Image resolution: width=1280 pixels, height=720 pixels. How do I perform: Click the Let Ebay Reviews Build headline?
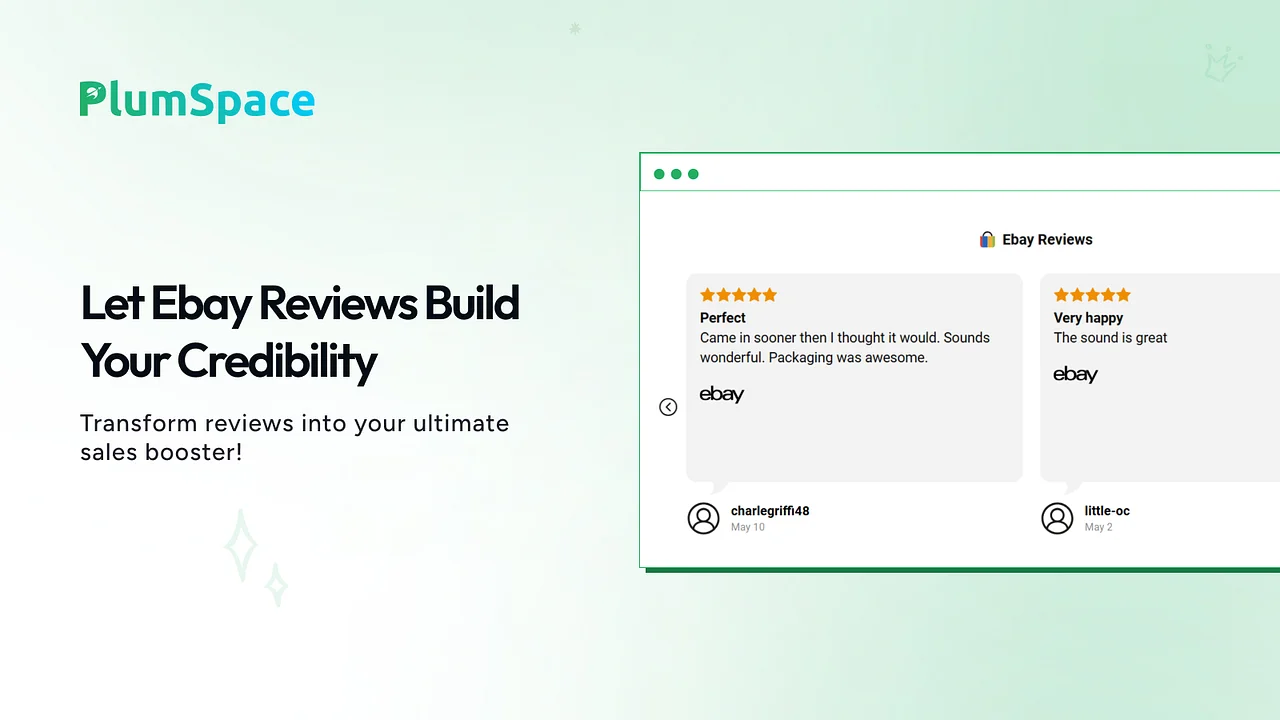pos(299,303)
